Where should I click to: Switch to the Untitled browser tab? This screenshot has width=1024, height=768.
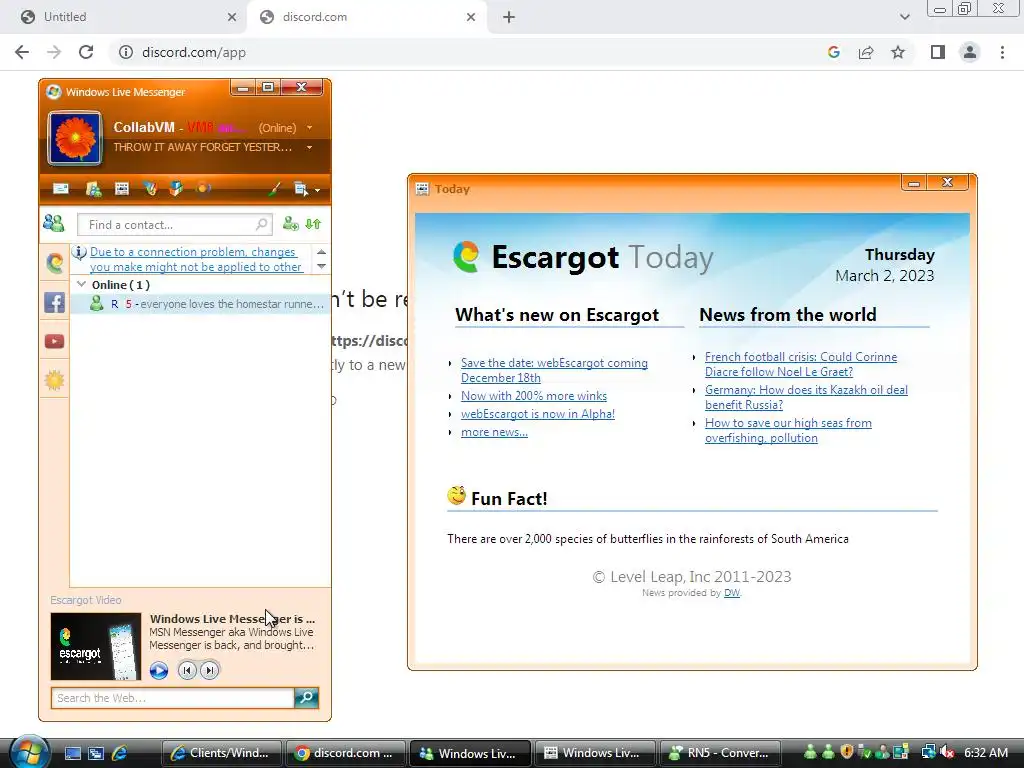pyautogui.click(x=124, y=17)
